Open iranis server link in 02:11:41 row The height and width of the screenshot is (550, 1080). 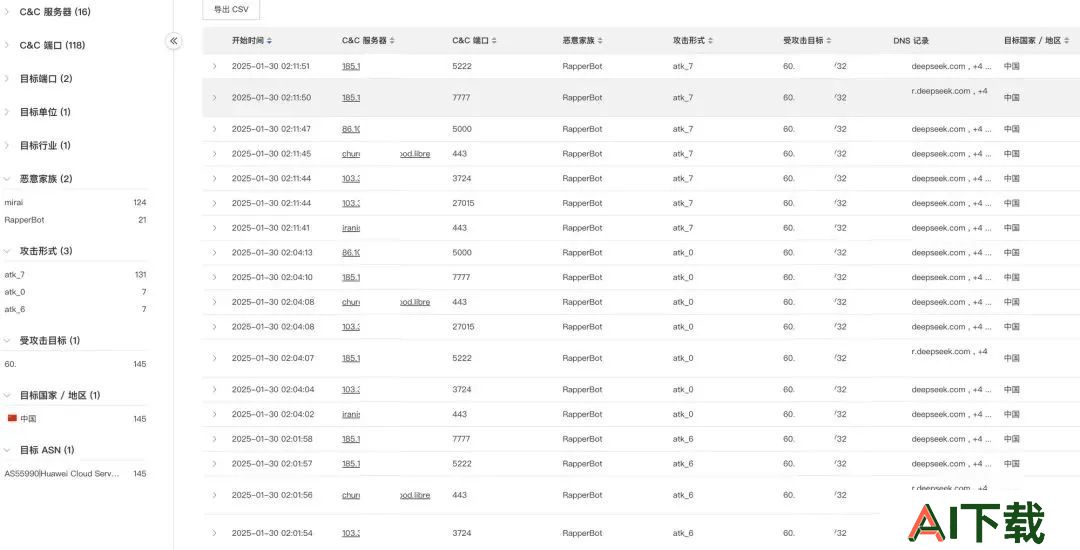click(351, 228)
